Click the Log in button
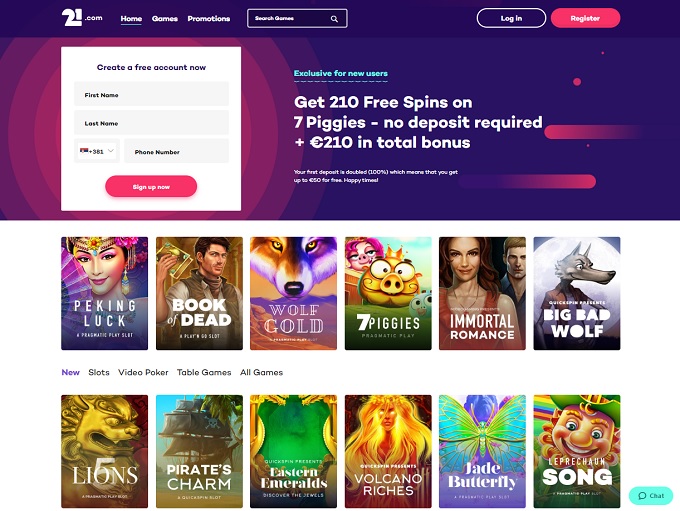 pyautogui.click(x=511, y=18)
